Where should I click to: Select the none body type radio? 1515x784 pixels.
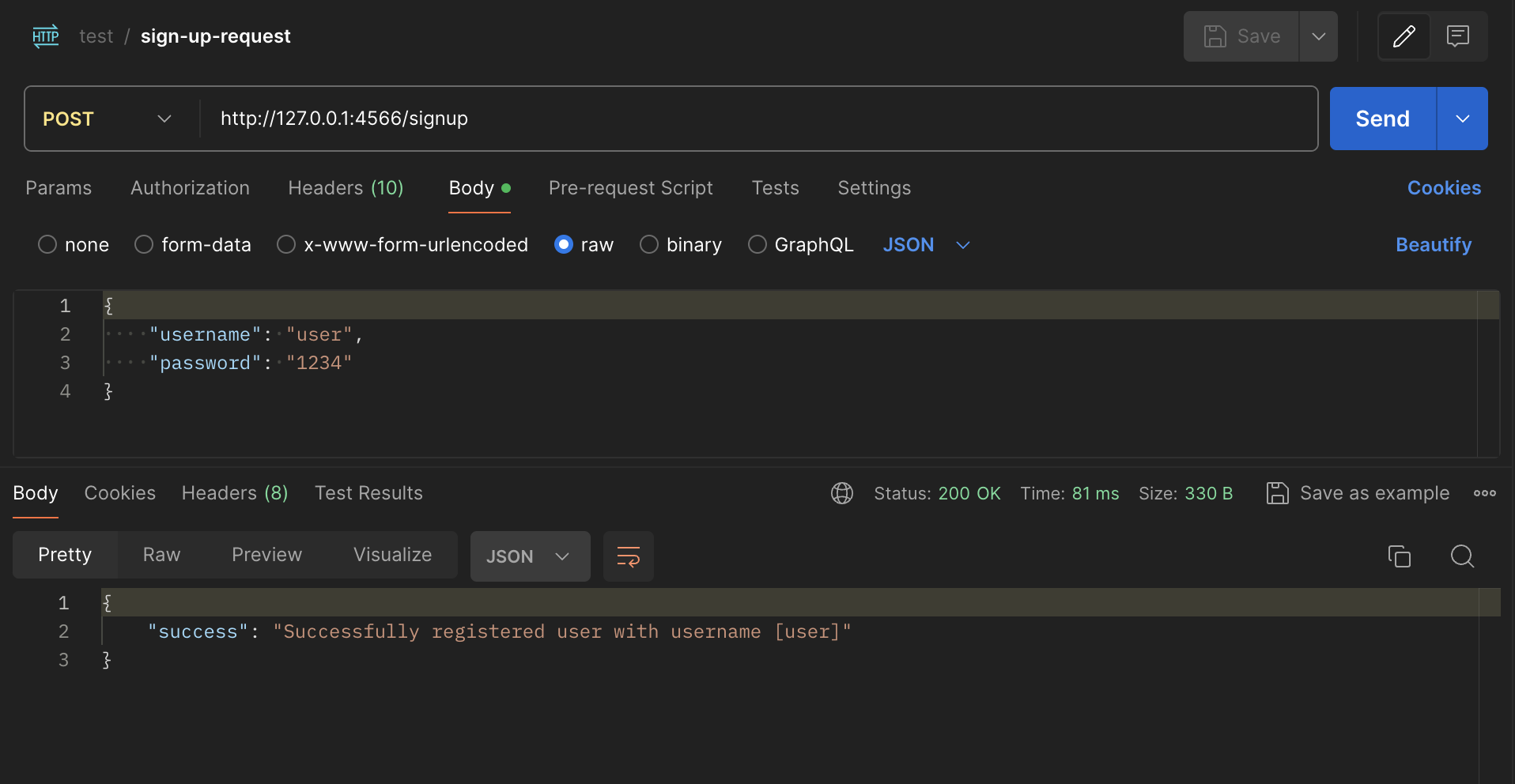pyautogui.click(x=47, y=245)
